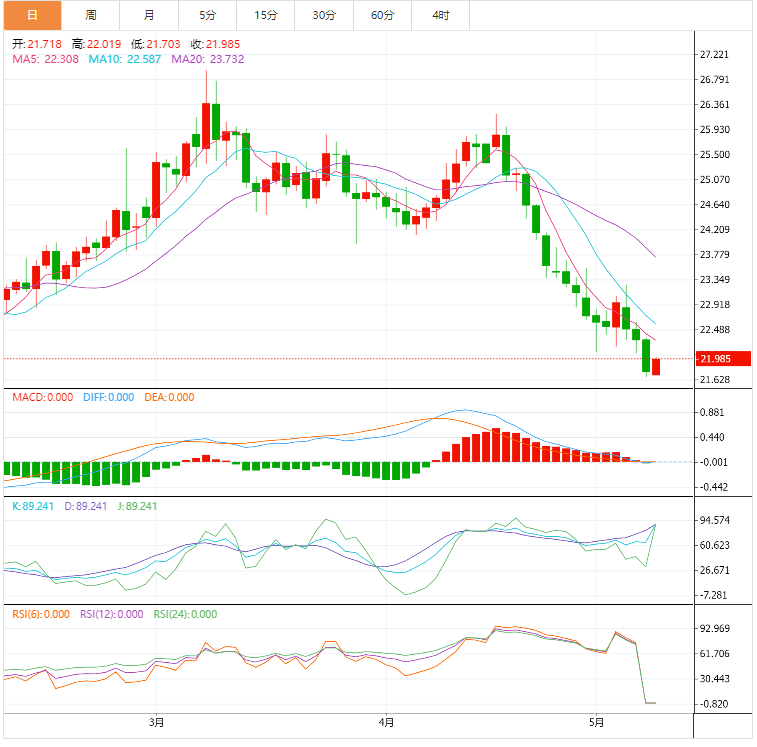
Task: Select the 4时 timeframe tab
Action: click(x=440, y=15)
